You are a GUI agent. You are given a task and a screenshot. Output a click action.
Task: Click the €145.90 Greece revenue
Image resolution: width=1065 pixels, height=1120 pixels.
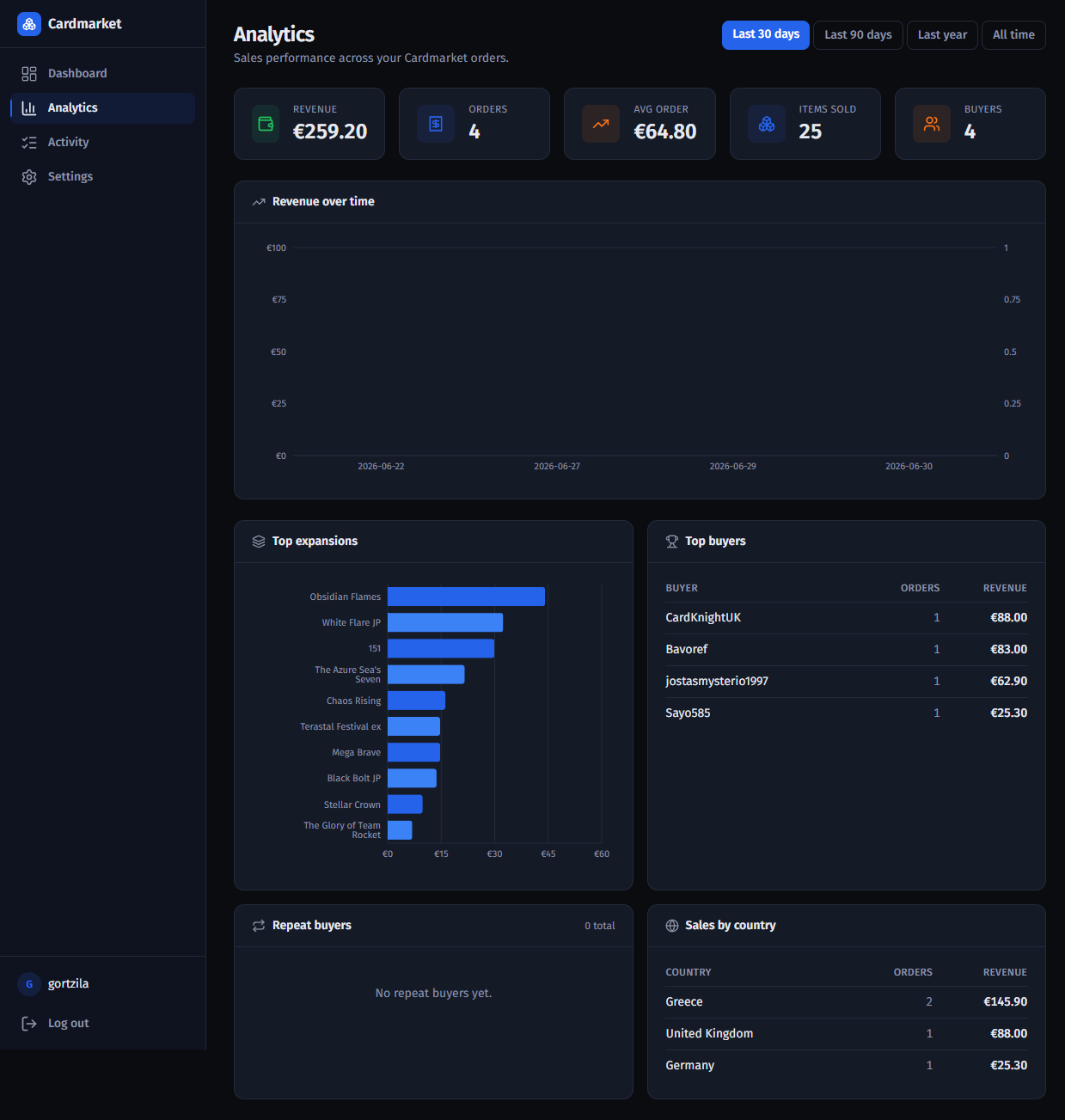click(1006, 1002)
